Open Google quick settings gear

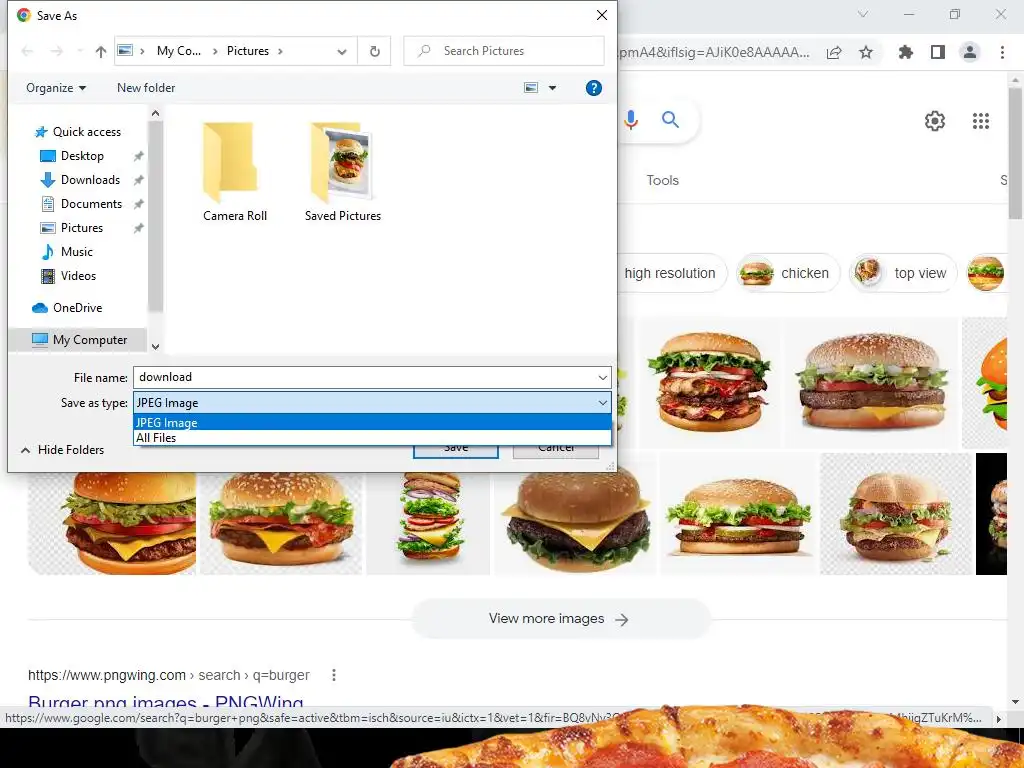click(935, 121)
